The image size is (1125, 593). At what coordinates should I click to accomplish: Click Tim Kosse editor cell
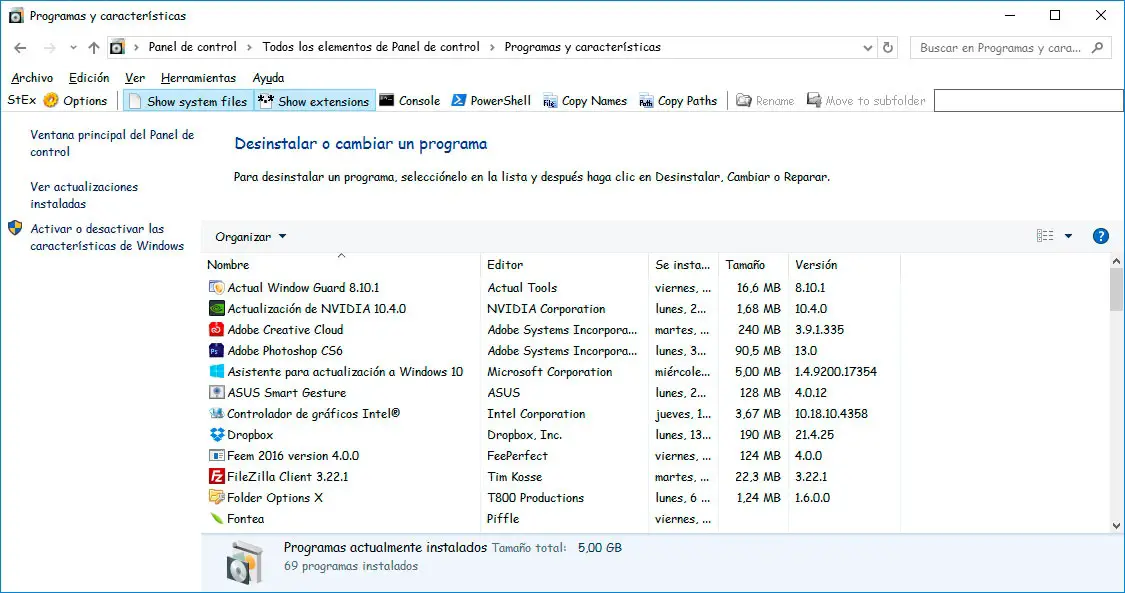514,477
